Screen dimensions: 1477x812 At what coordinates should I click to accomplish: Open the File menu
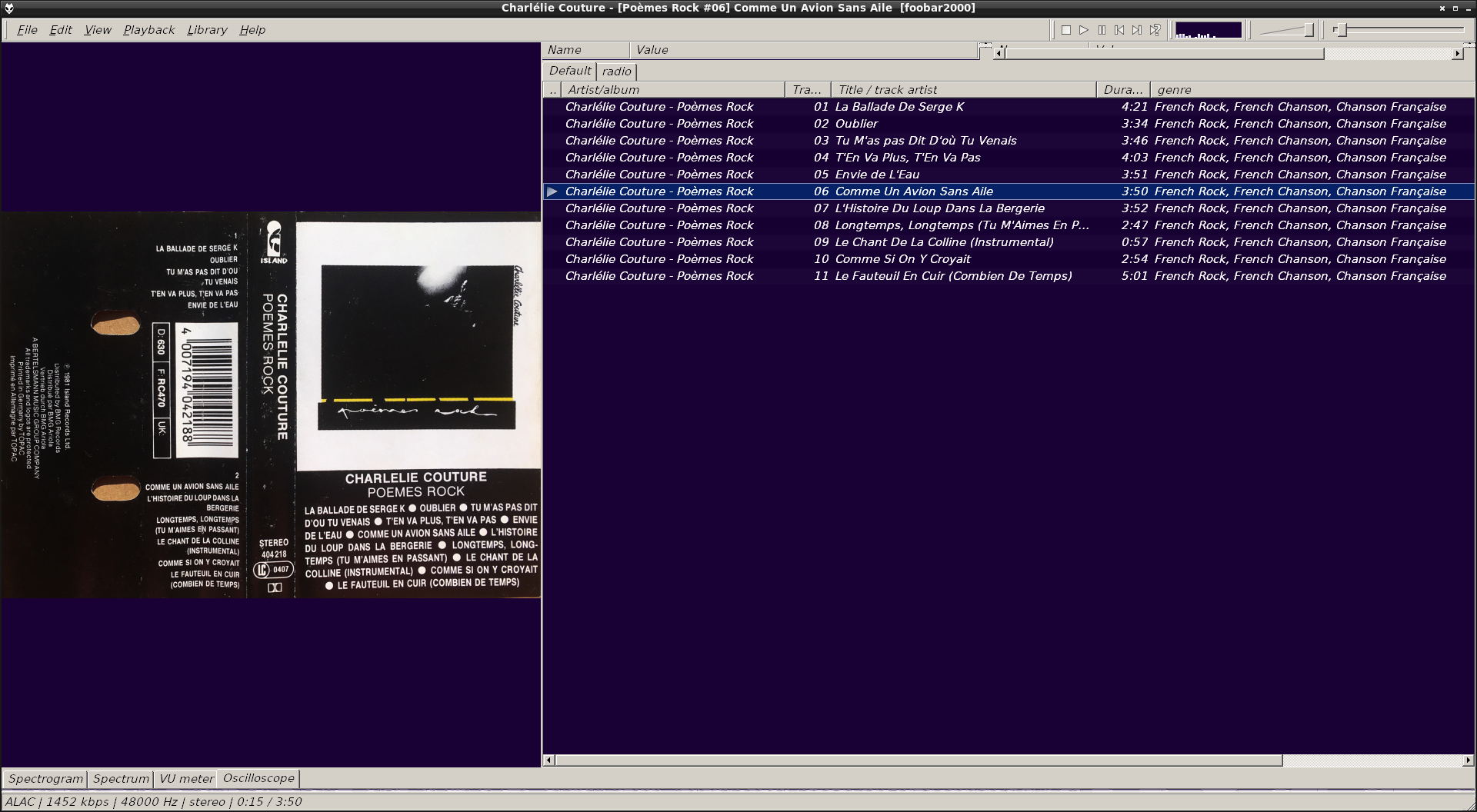point(27,30)
